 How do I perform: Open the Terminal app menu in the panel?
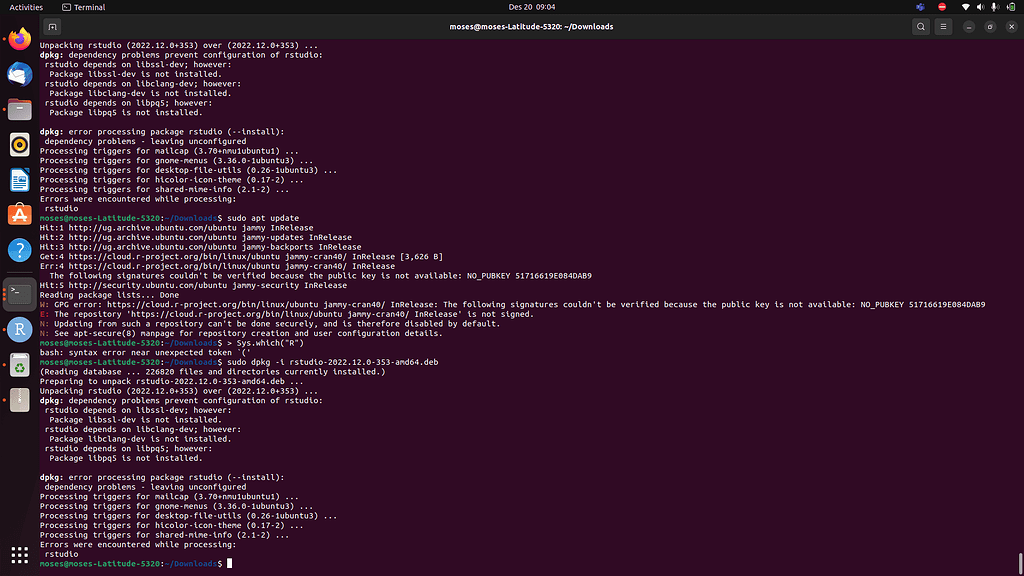(x=83, y=7)
